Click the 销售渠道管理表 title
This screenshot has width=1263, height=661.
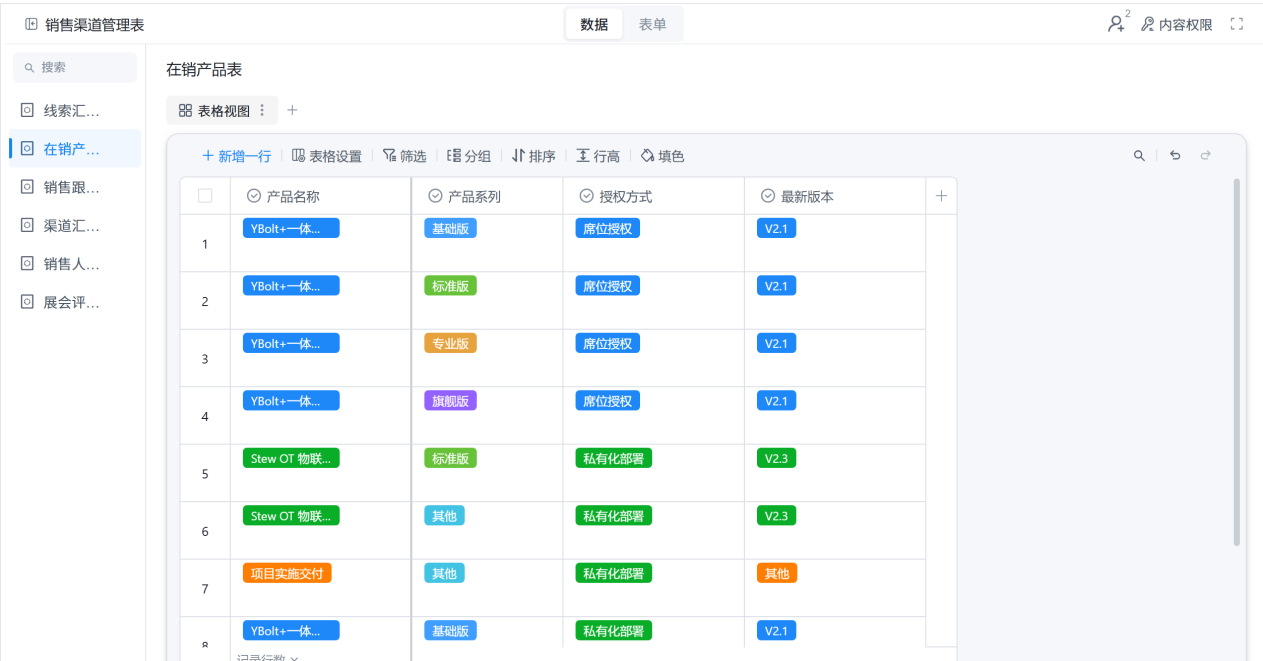[x=94, y=24]
